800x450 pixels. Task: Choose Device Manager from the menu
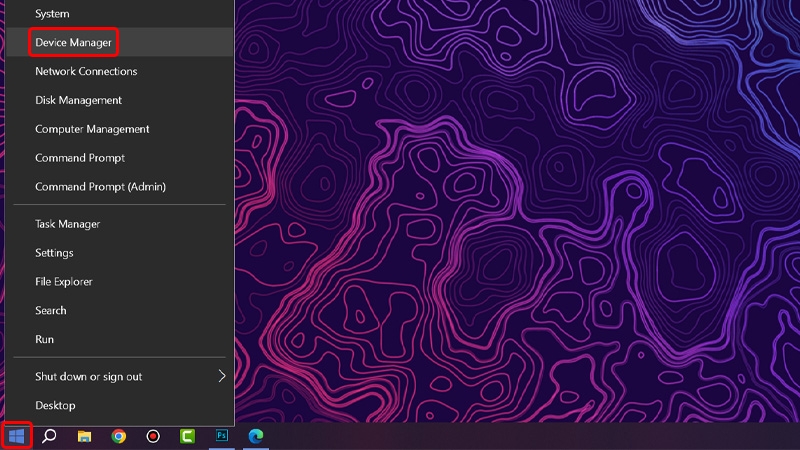120,42
